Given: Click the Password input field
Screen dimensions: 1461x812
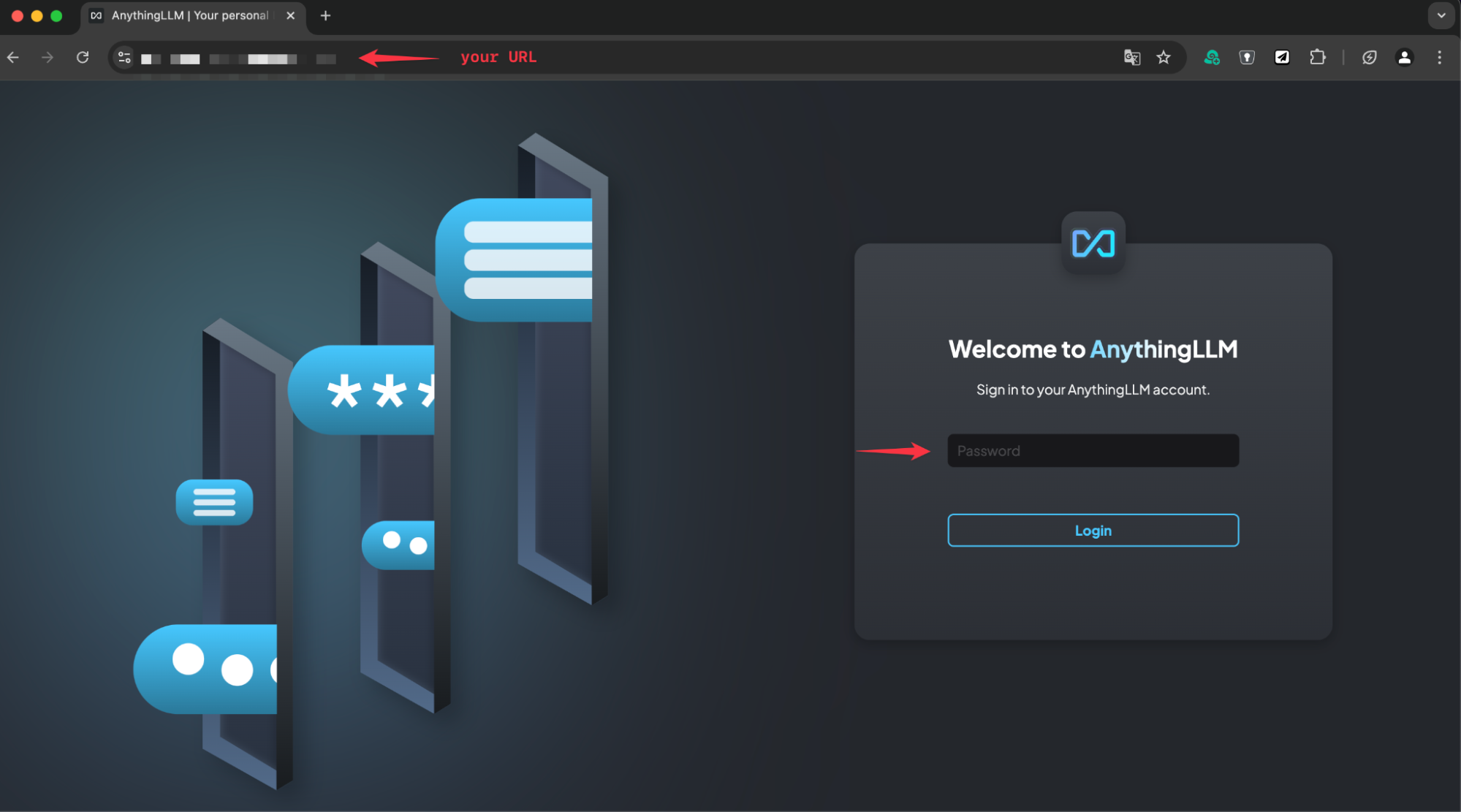Looking at the screenshot, I should [x=1093, y=451].
